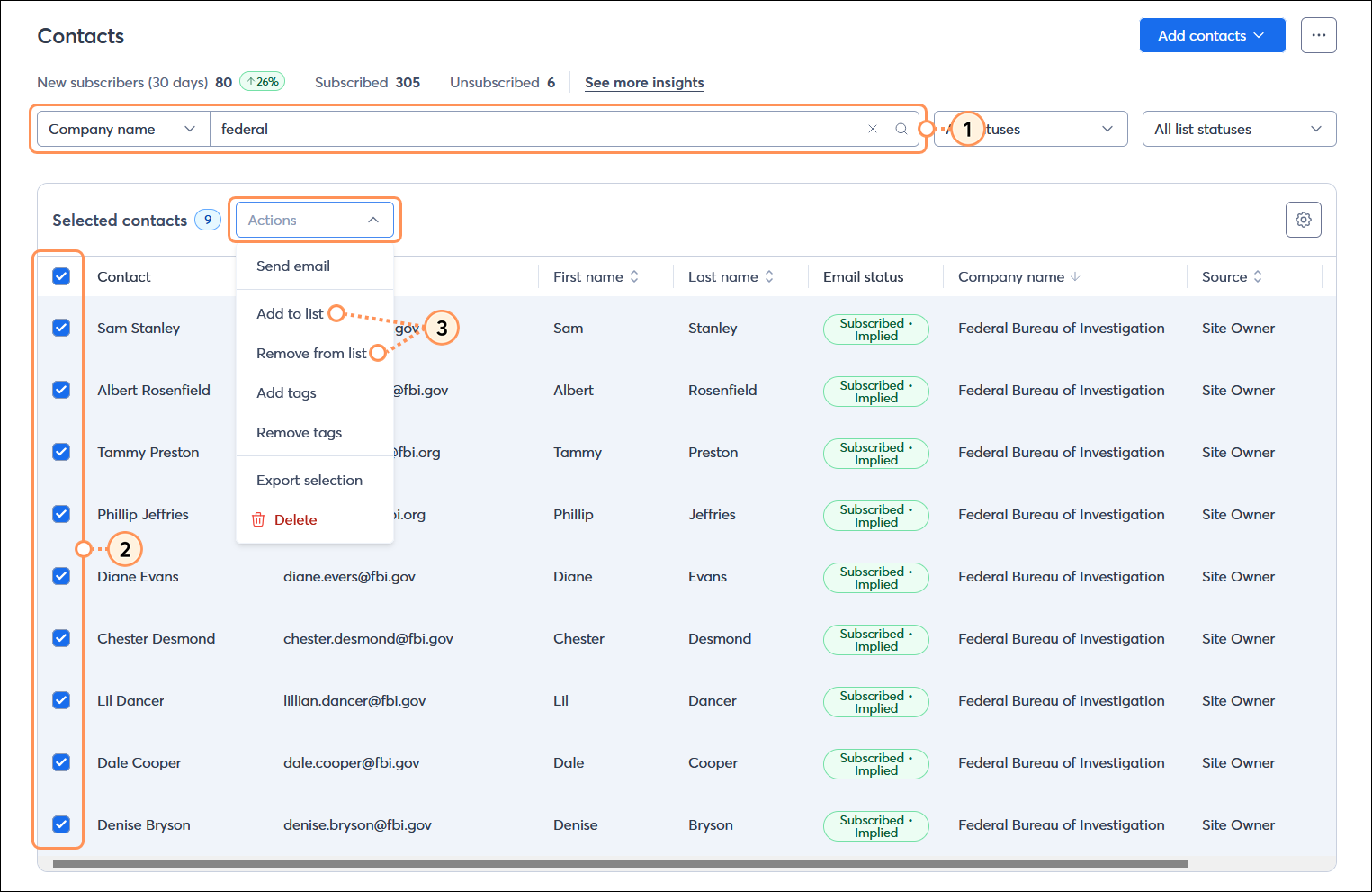1372x892 pixels.
Task: Uncheck the select-all contacts checkbox
Action: click(60, 276)
